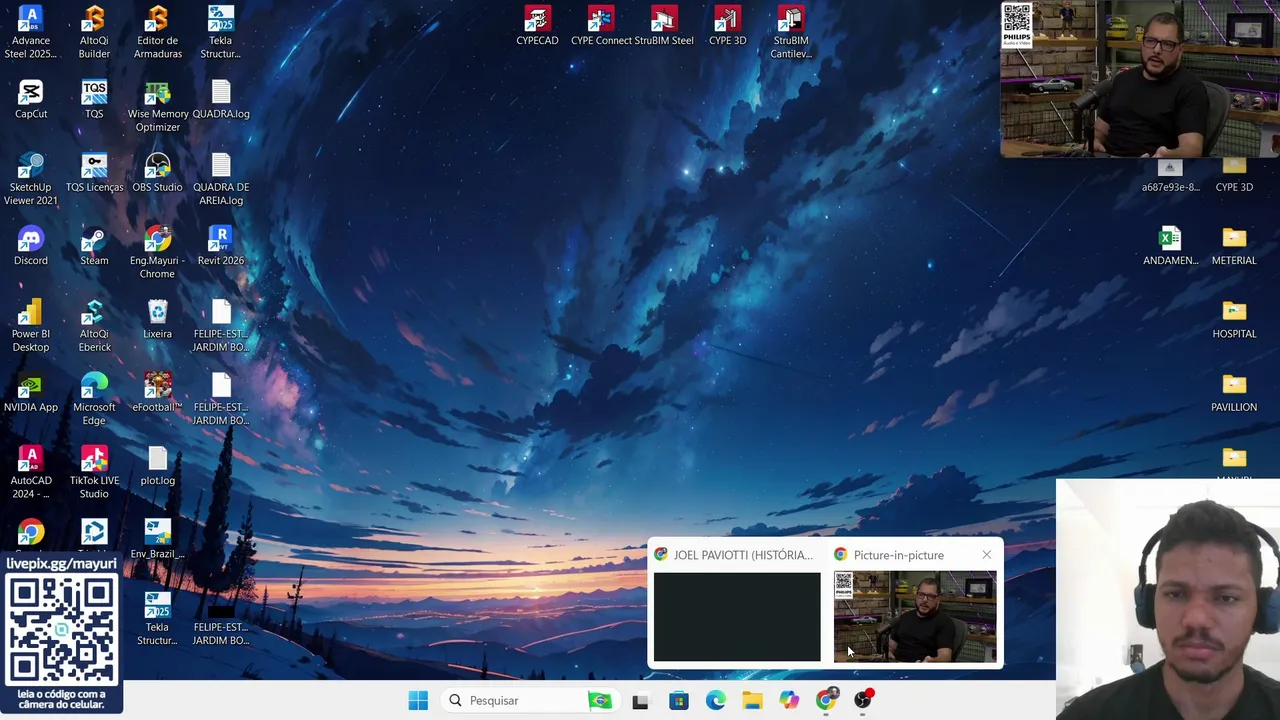Open StruBIM Cantilever shortcut
Screen dimensions: 1280x720
[790, 33]
